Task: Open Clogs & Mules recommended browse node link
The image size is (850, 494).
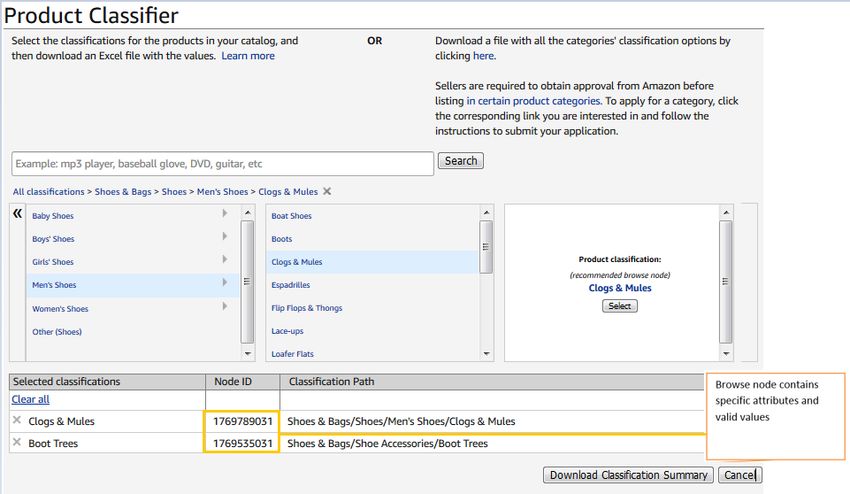Action: click(x=620, y=288)
